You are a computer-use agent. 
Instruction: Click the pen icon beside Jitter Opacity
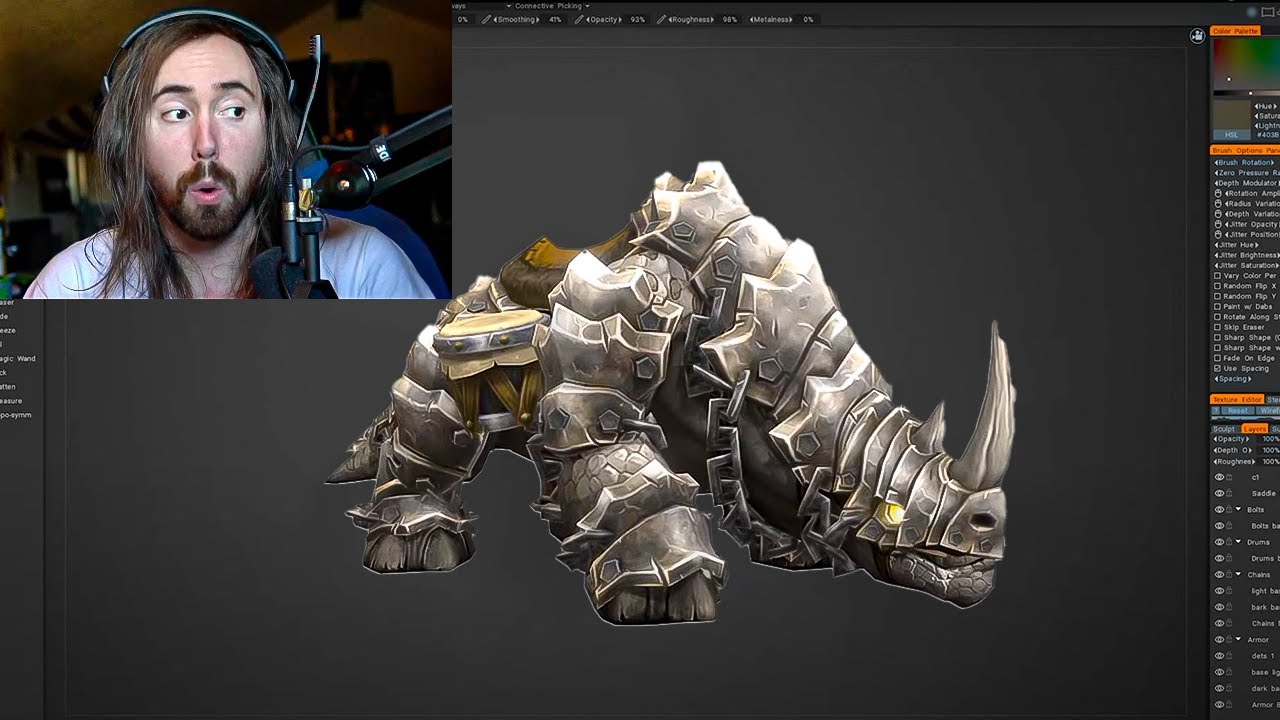point(1218,224)
